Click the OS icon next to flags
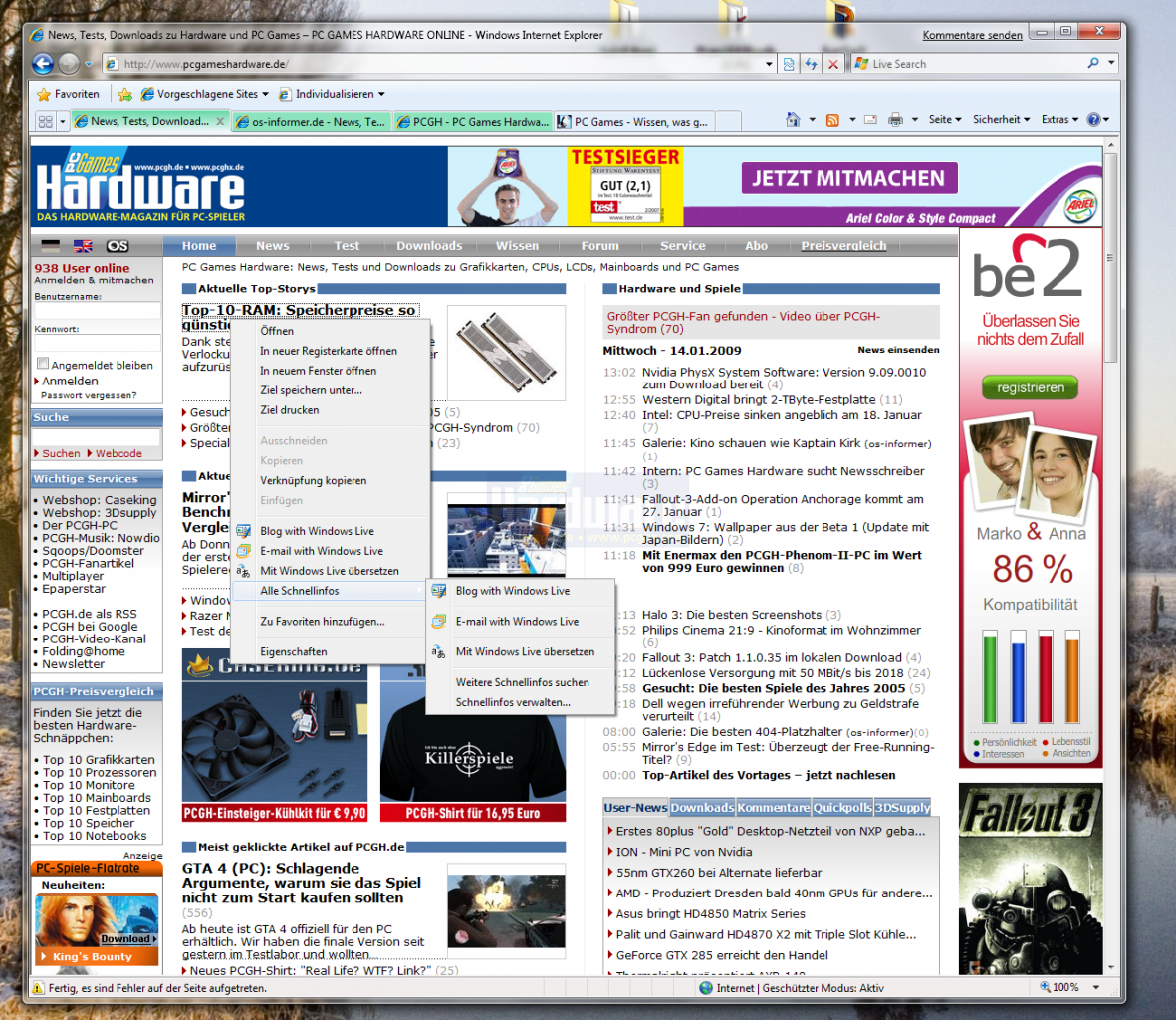1176x1020 pixels. [117, 246]
